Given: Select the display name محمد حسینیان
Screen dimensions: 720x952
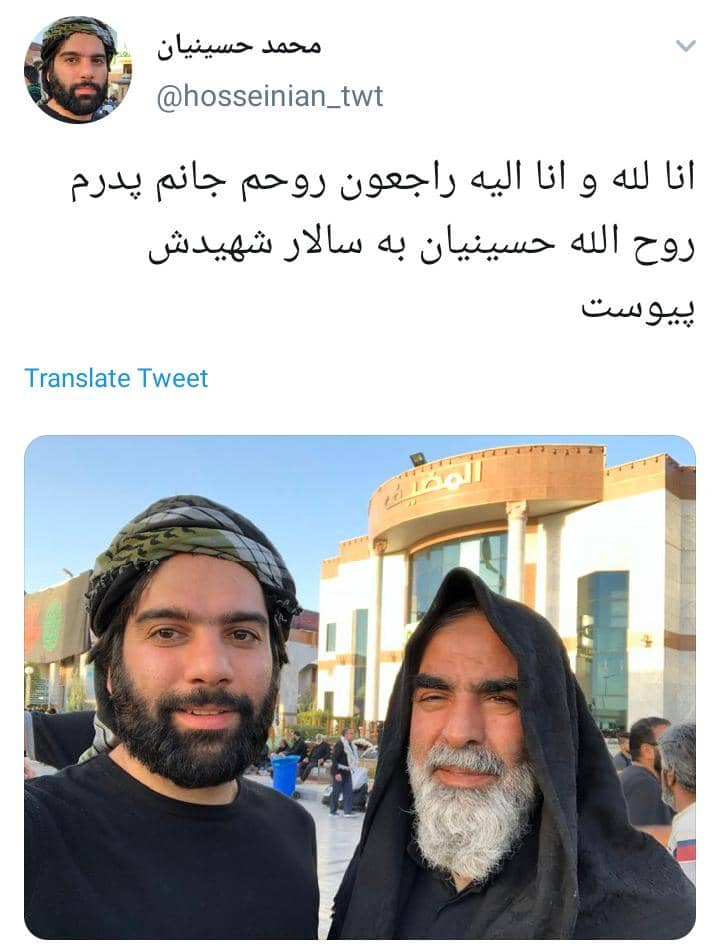Looking at the screenshot, I should [x=239, y=46].
